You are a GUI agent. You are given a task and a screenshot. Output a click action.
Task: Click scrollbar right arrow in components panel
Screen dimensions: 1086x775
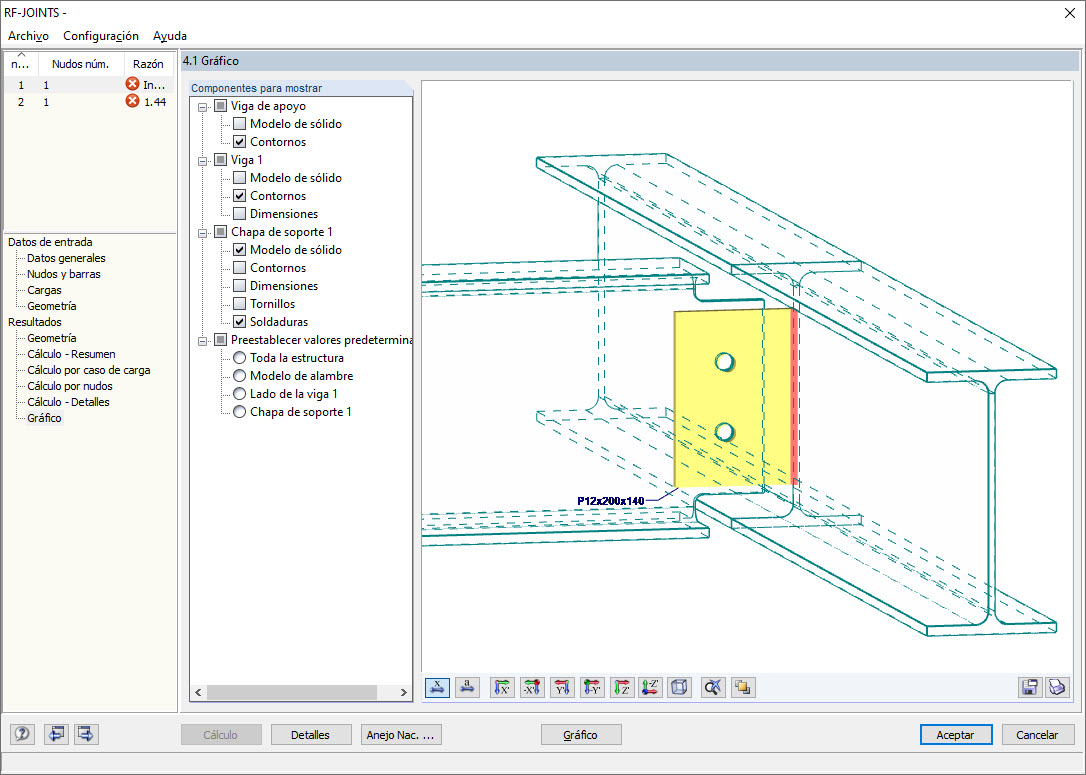click(404, 693)
